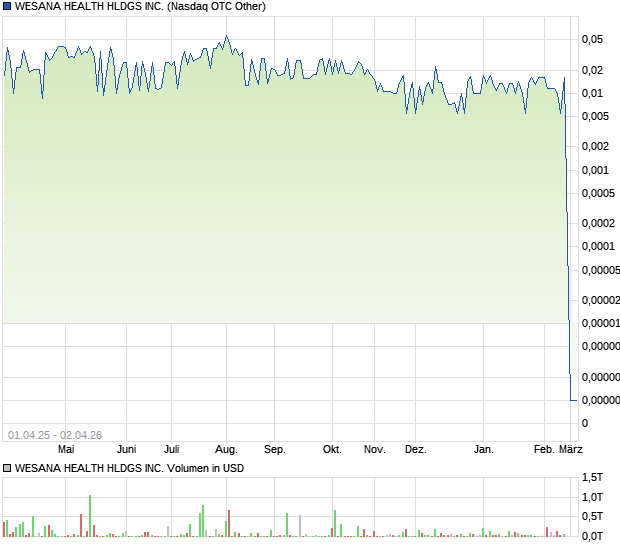
Task: Click the 0,0002 price axis value
Action: (x=598, y=223)
